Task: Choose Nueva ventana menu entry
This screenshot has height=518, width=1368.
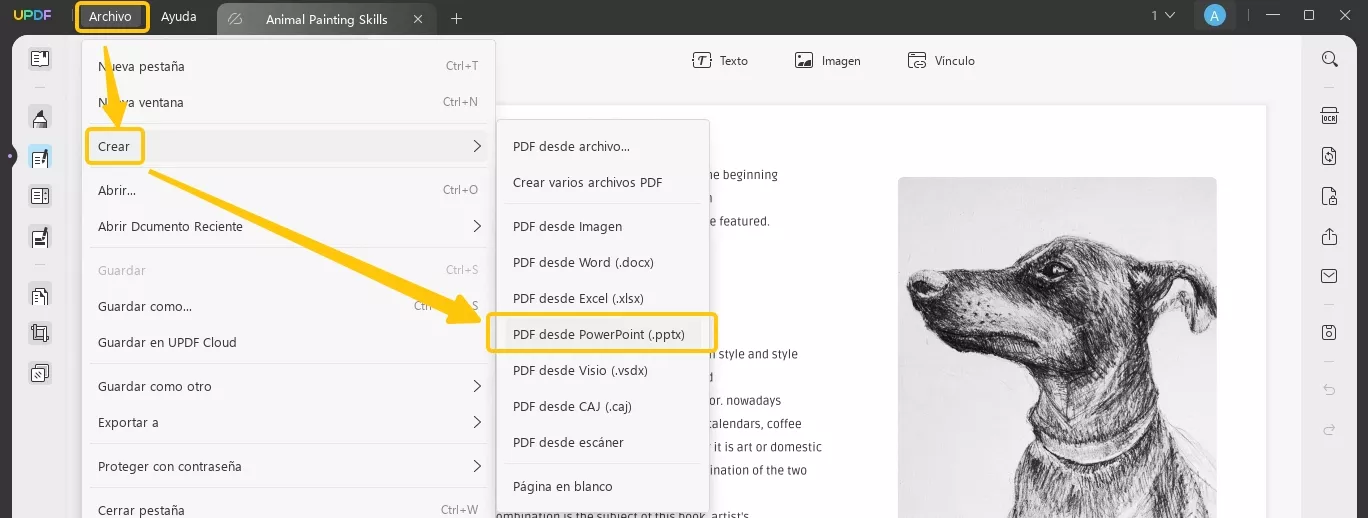Action: [288, 102]
